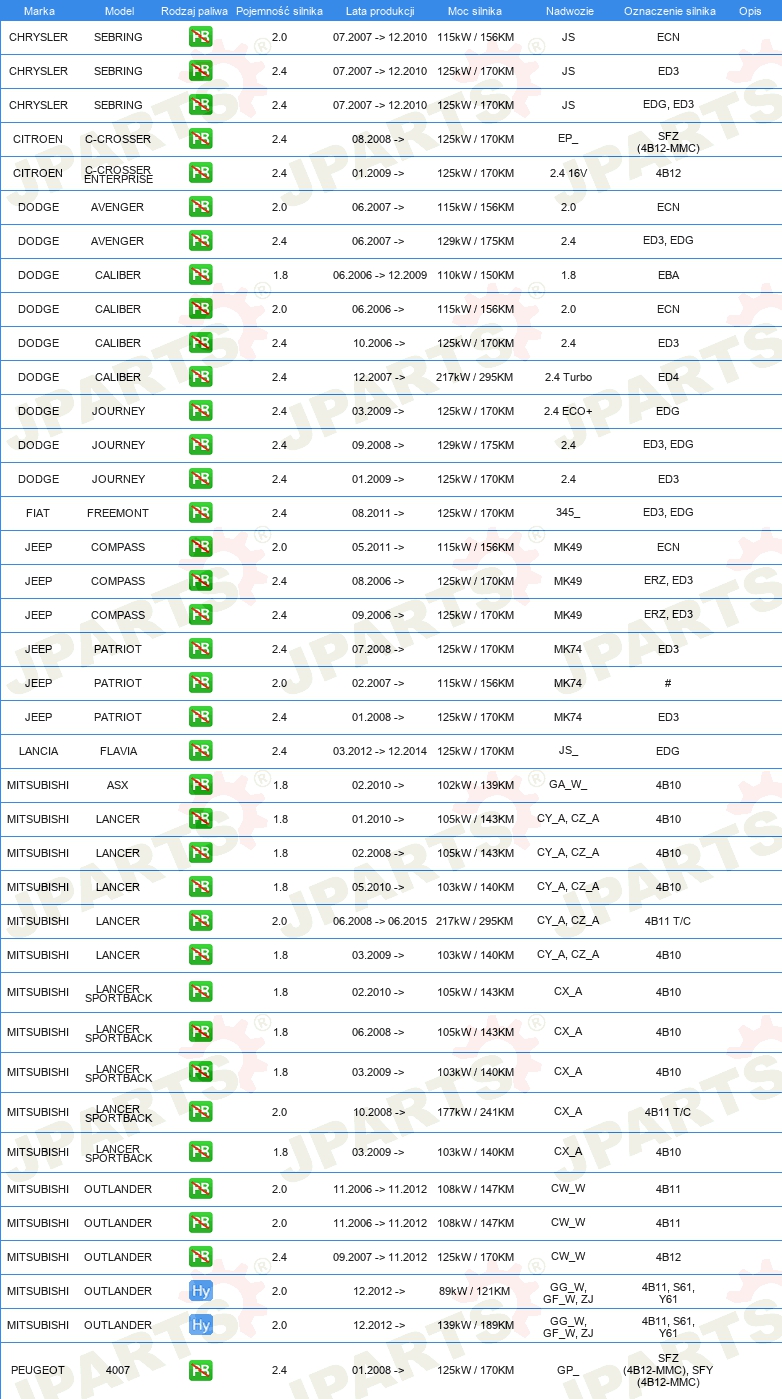Click petrol icon in Jeep Compass 2.0 row
Viewport: 782px width, 1399px height.
click(x=200, y=548)
